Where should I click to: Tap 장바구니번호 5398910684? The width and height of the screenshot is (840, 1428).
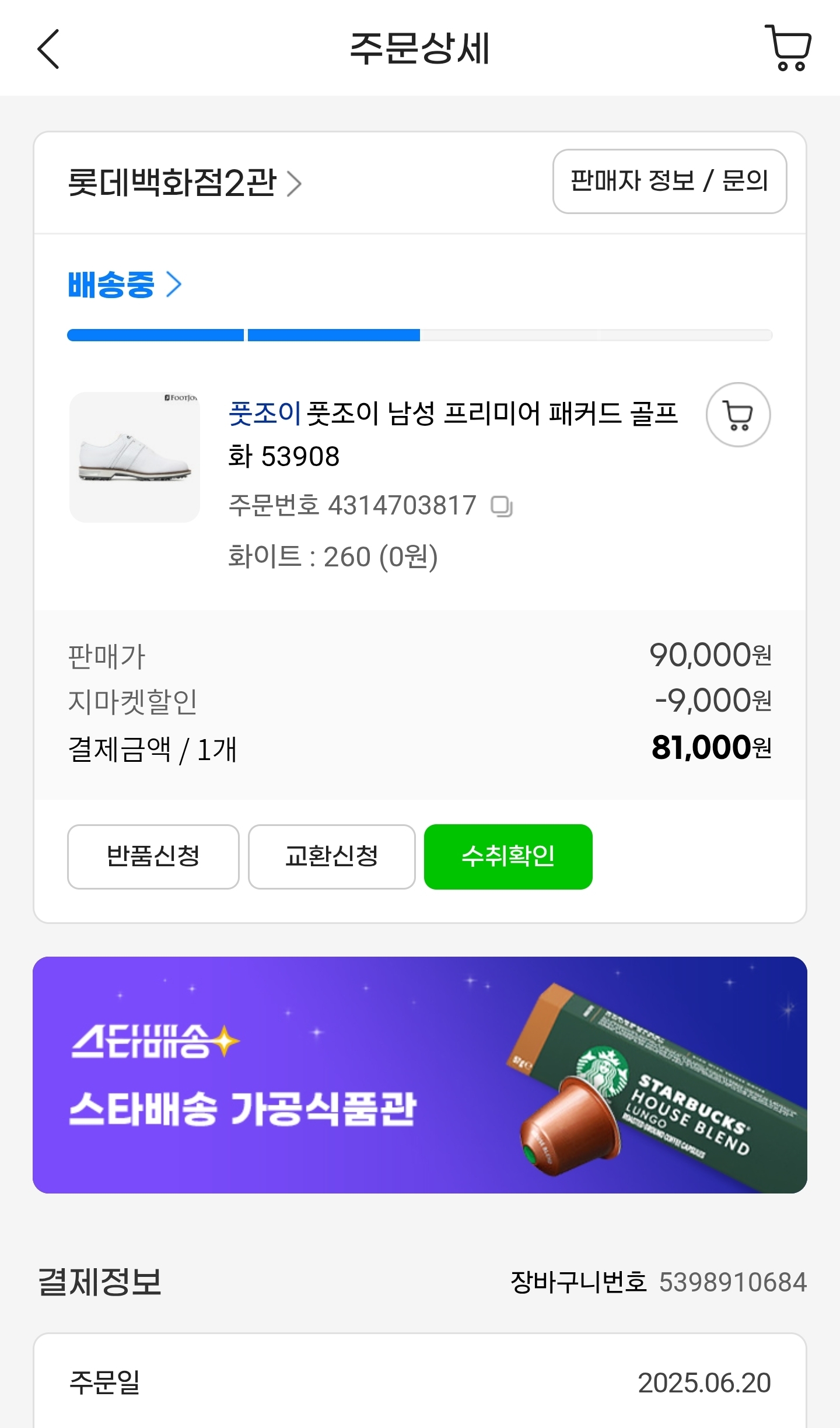(658, 1282)
